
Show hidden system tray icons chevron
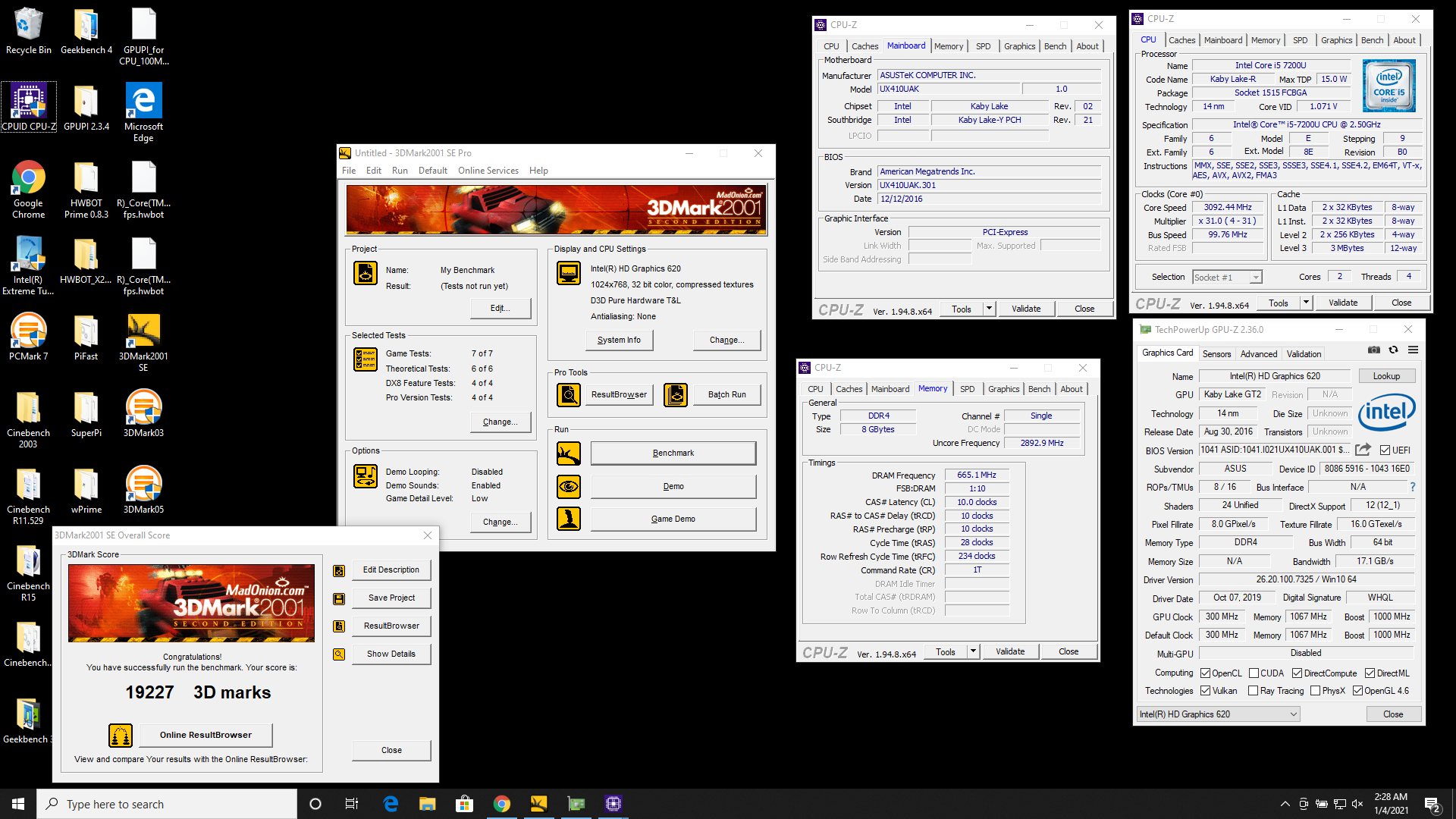point(1285,804)
